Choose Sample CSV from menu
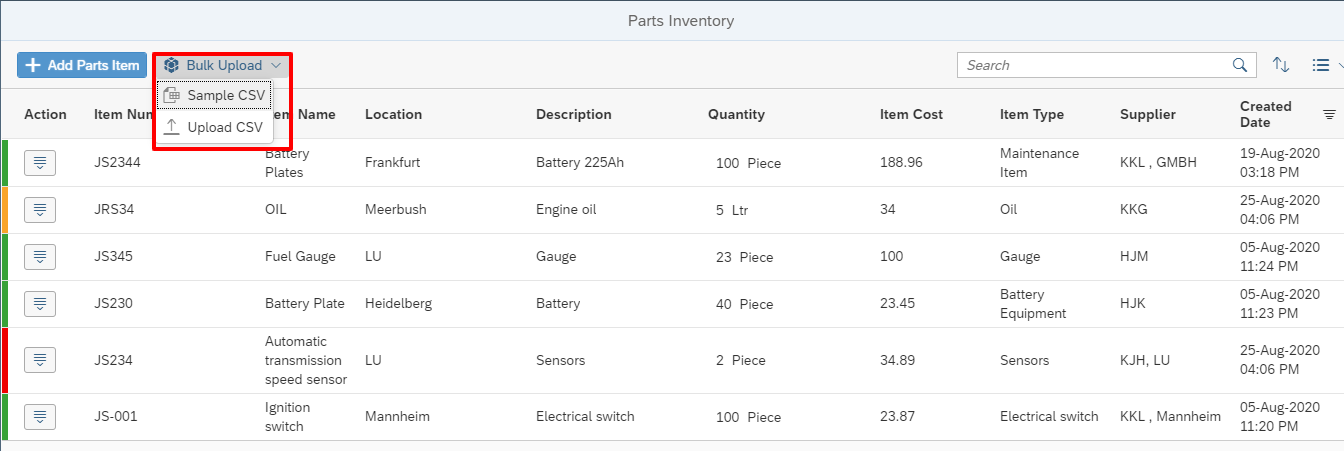Screen dimensions: 1344x451 (215, 96)
